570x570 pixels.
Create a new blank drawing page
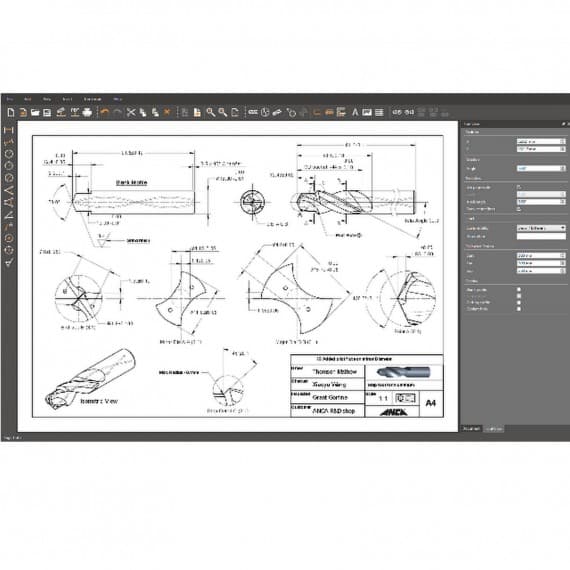11,112
